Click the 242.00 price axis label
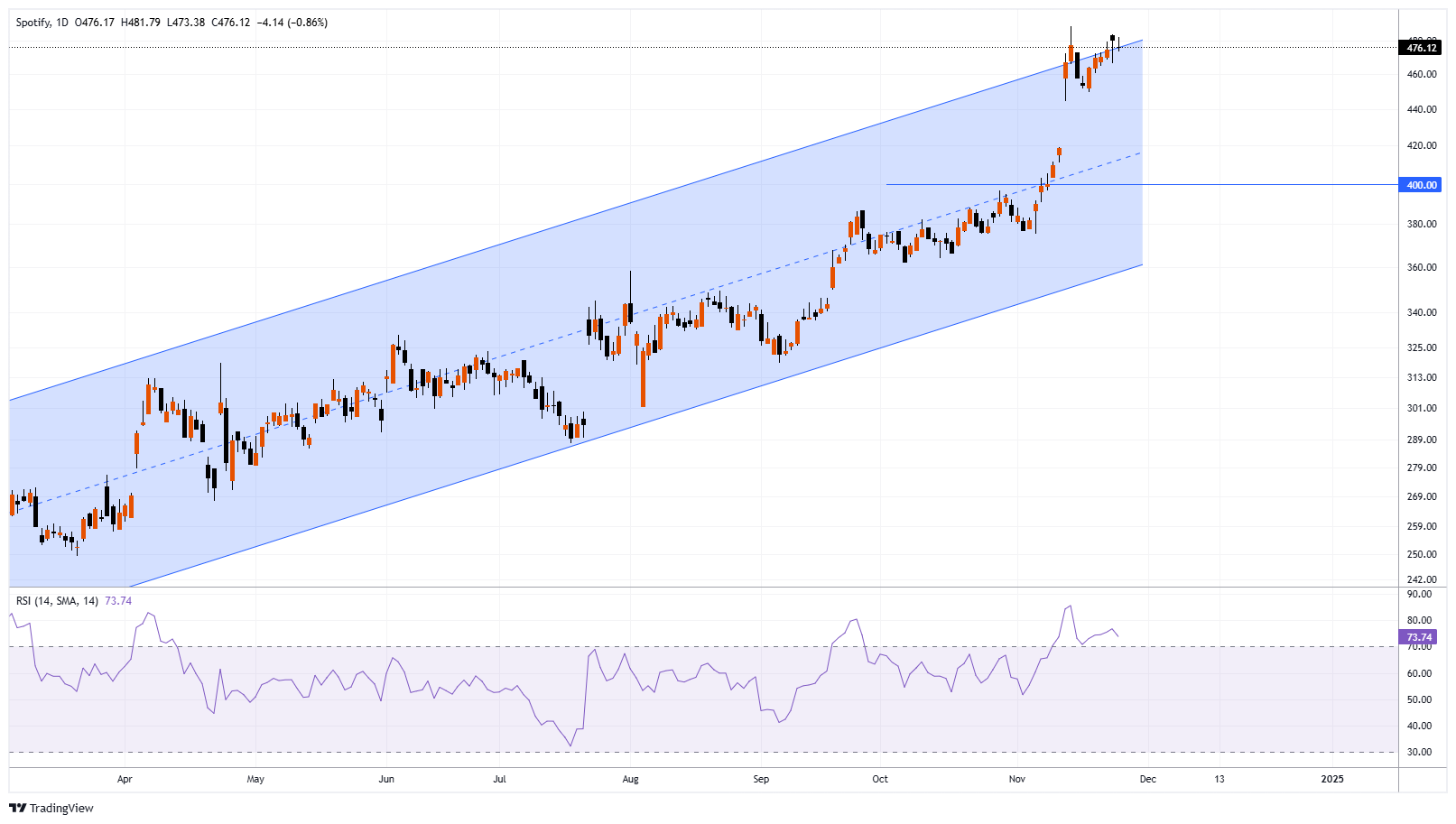Viewport: 1456px width, 824px height. point(1422,579)
